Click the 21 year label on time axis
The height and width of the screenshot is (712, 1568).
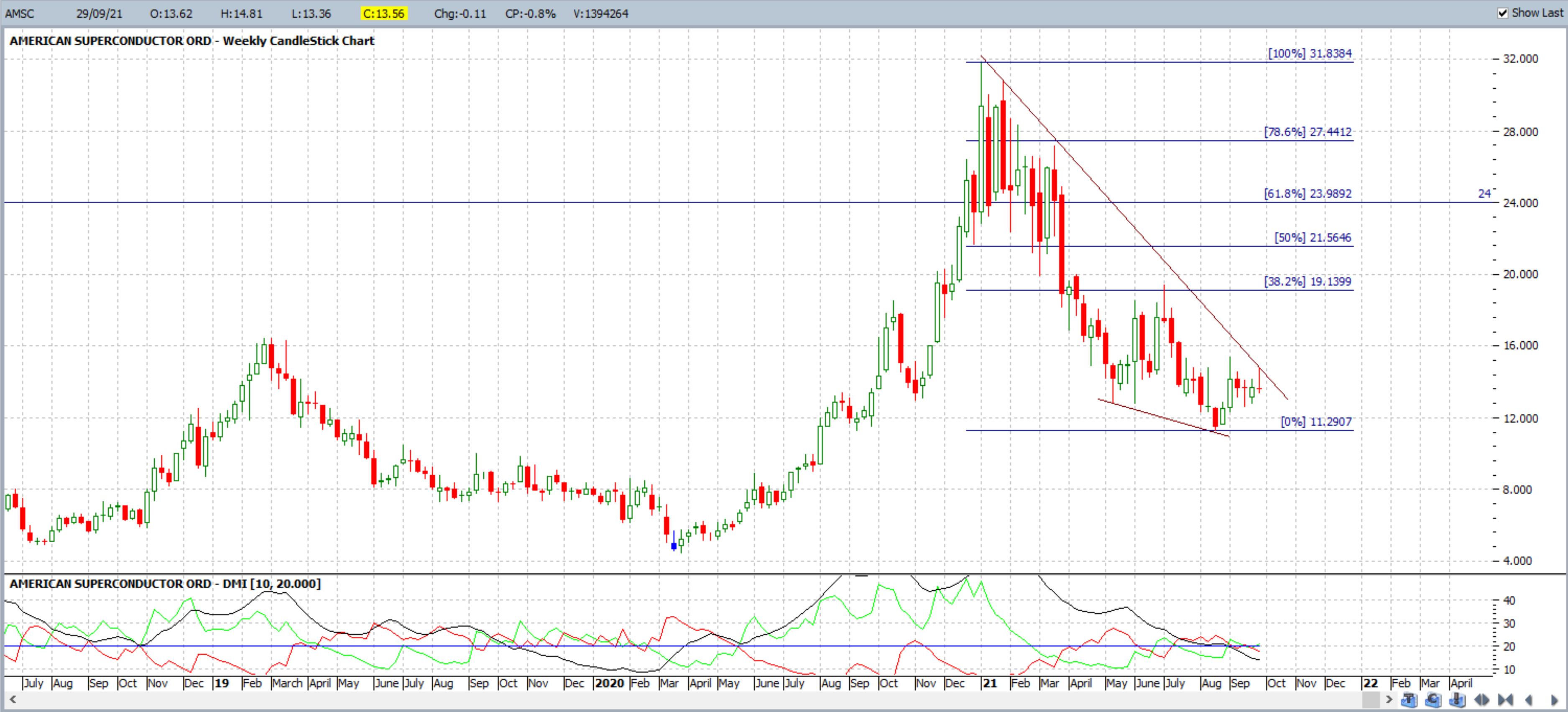[990, 684]
